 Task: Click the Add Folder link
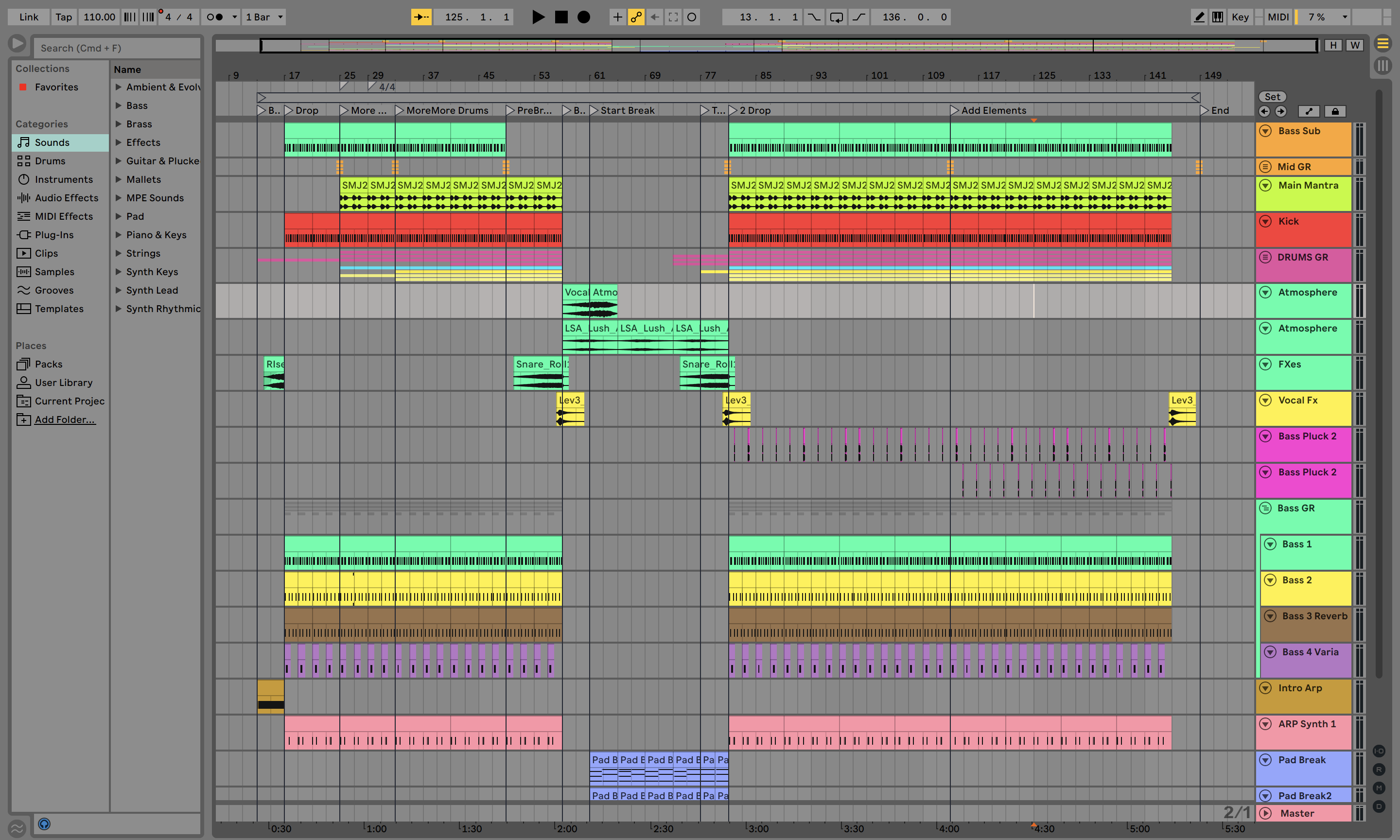coord(65,420)
